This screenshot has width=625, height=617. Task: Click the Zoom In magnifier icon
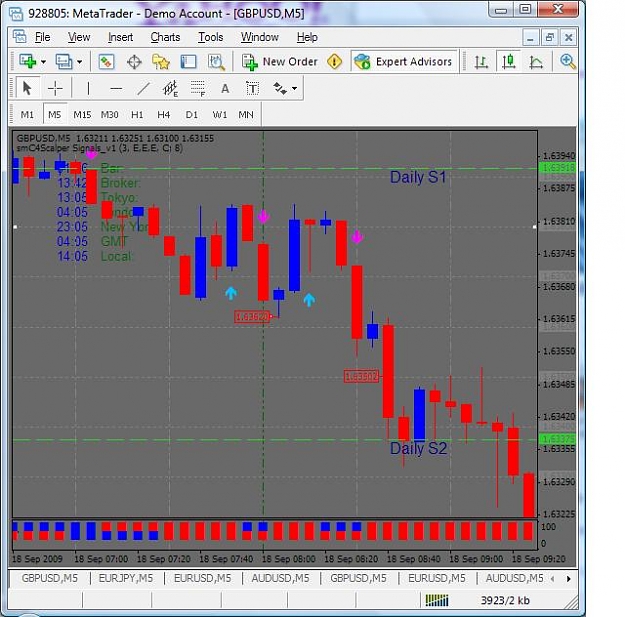tap(567, 62)
